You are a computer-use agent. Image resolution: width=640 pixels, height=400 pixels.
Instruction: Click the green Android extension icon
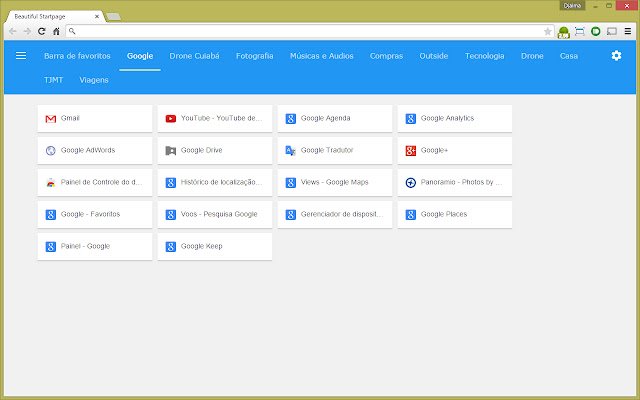click(x=564, y=32)
